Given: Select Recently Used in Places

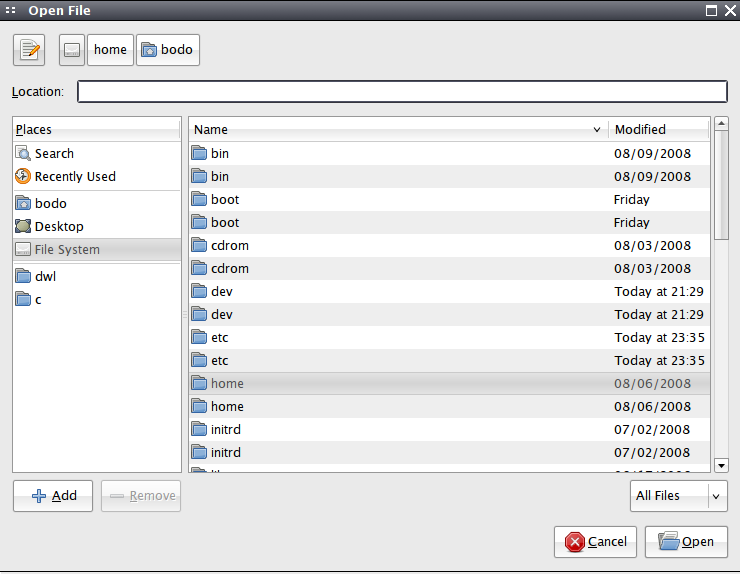Looking at the screenshot, I should point(75,177).
